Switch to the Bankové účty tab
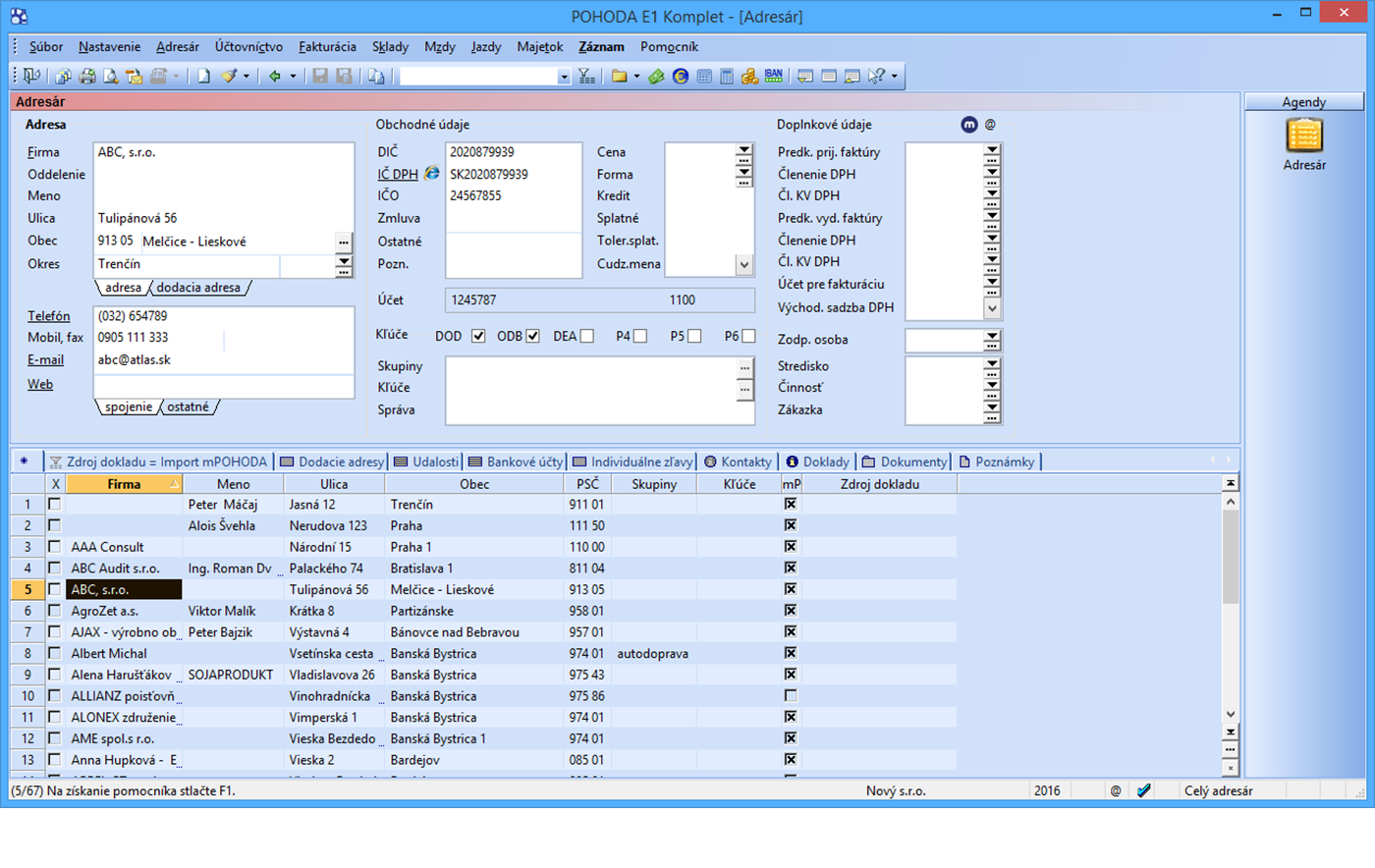Screen dimensions: 1375x868 click(515, 461)
